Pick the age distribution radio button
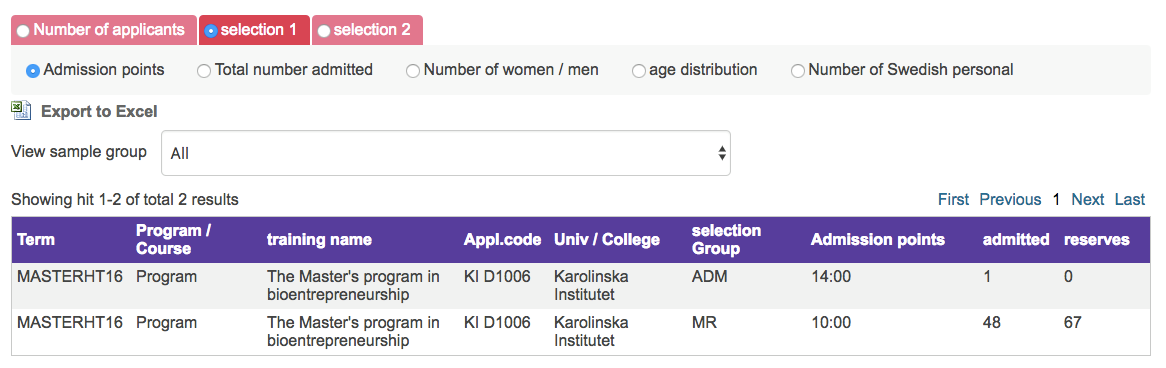This screenshot has height=368, width=1166. click(x=695, y=71)
